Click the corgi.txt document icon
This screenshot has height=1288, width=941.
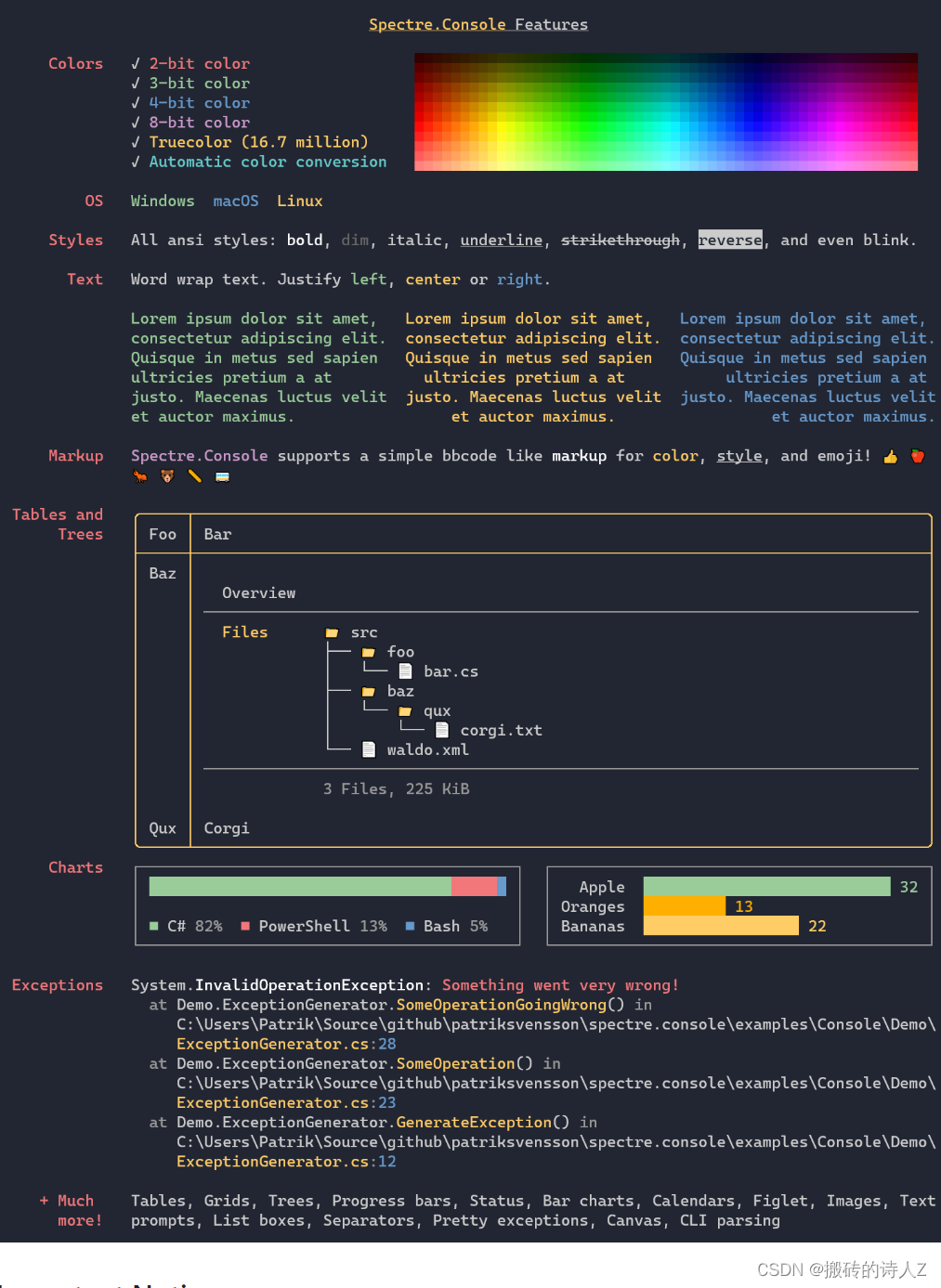[442, 730]
